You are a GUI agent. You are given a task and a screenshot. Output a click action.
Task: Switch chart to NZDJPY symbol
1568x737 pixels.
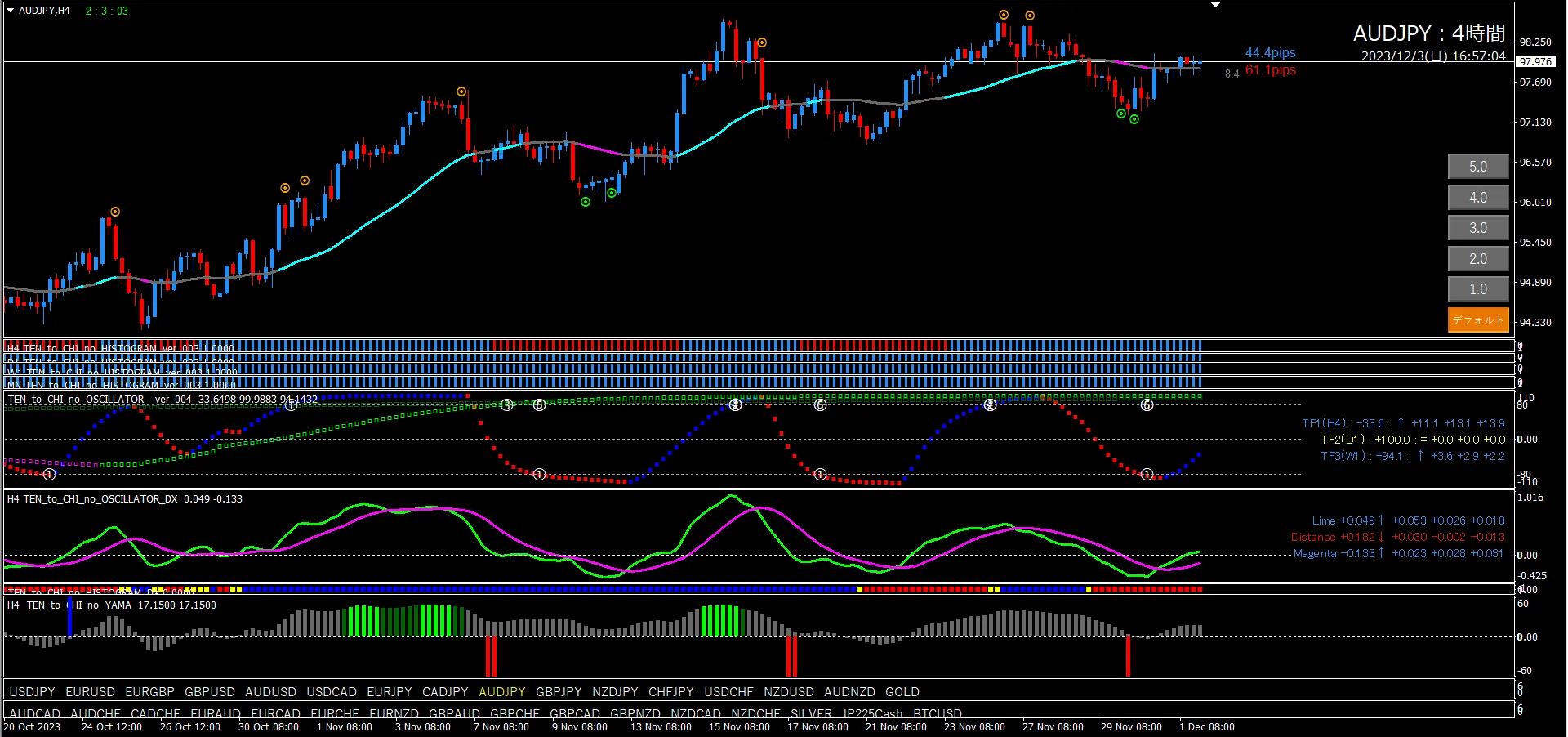click(615, 692)
